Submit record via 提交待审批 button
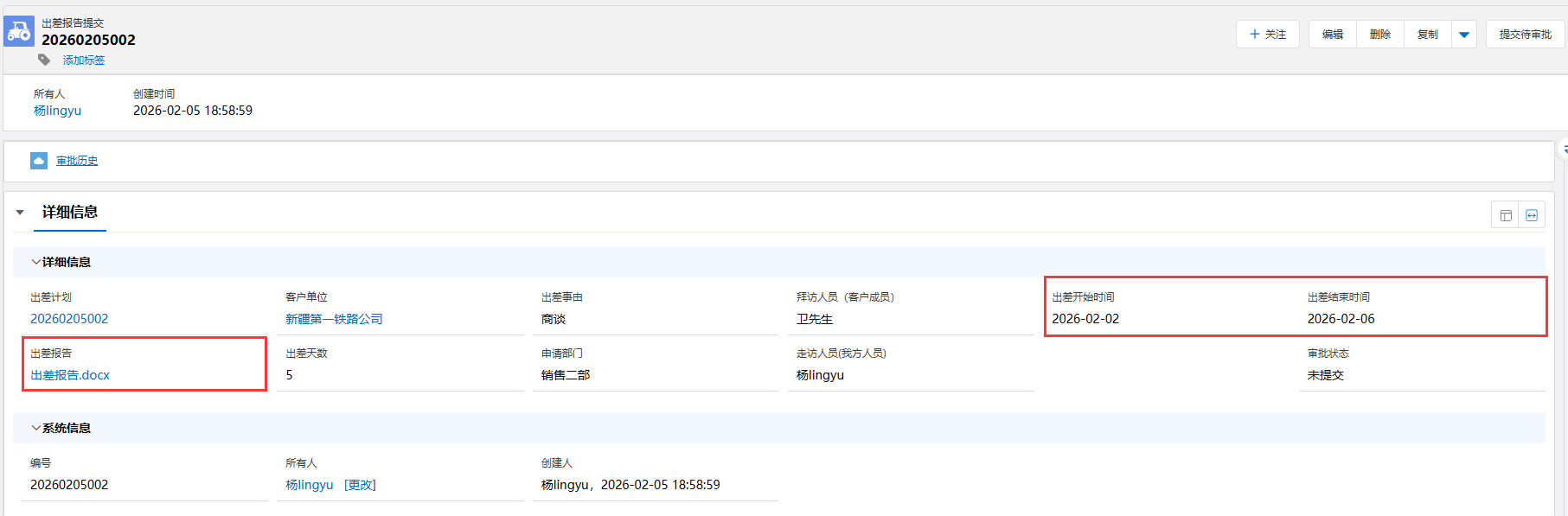1568x516 pixels. [1526, 35]
